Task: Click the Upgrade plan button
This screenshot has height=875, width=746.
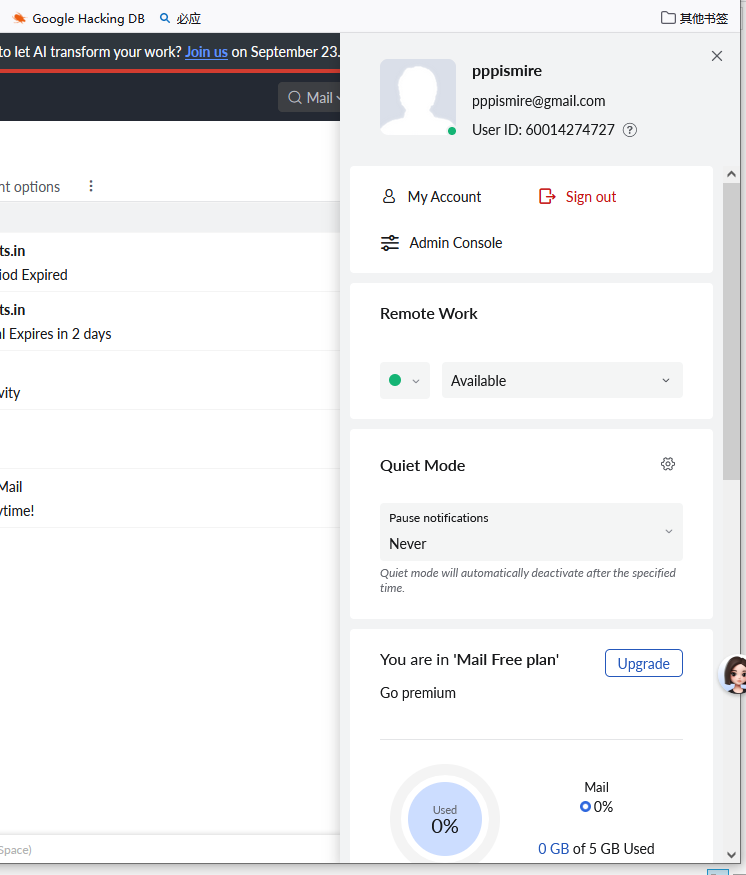Action: (x=643, y=663)
